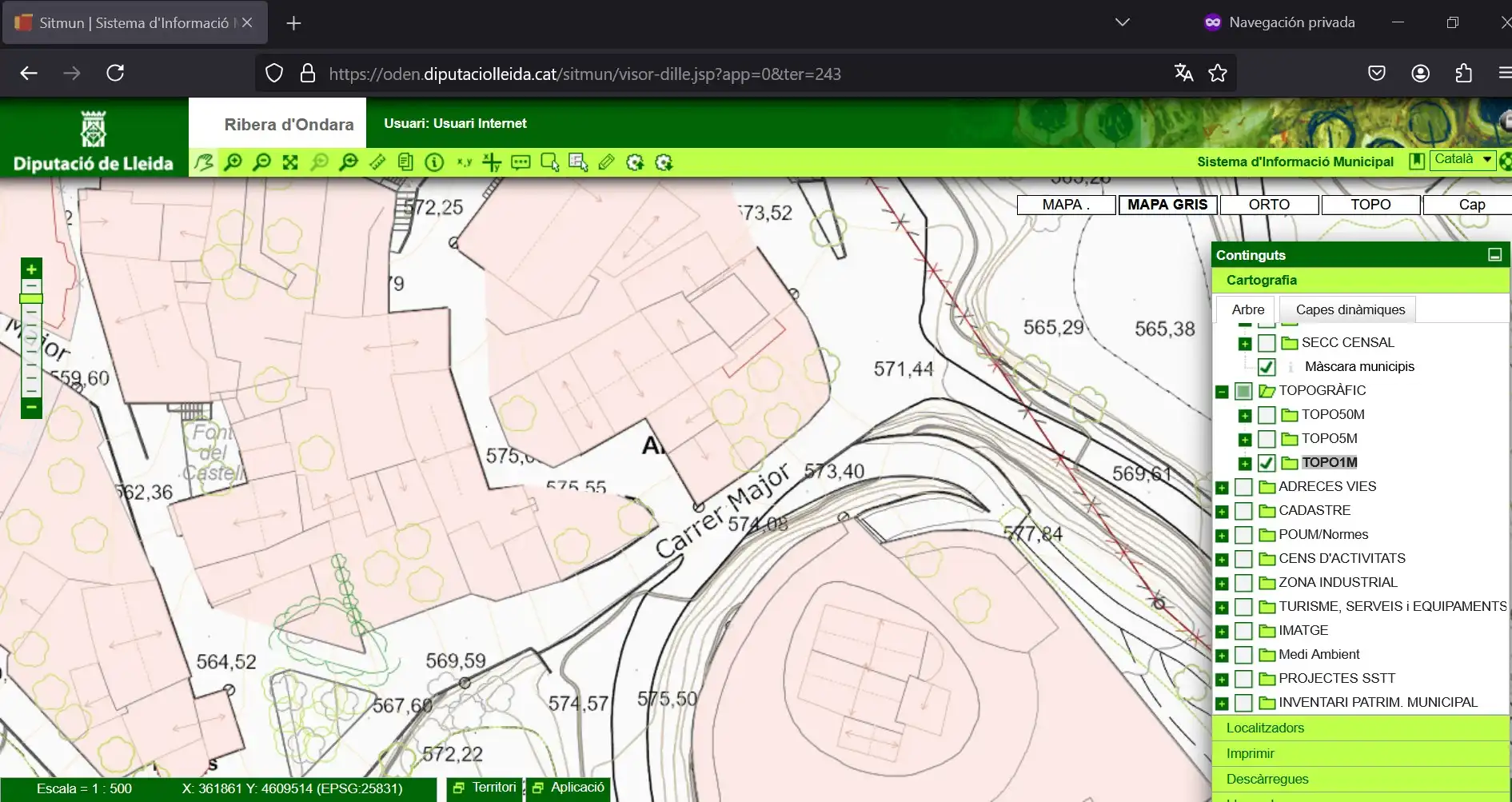Switch base map to TOPO
This screenshot has height=802, width=1512.
pyautogui.click(x=1370, y=205)
